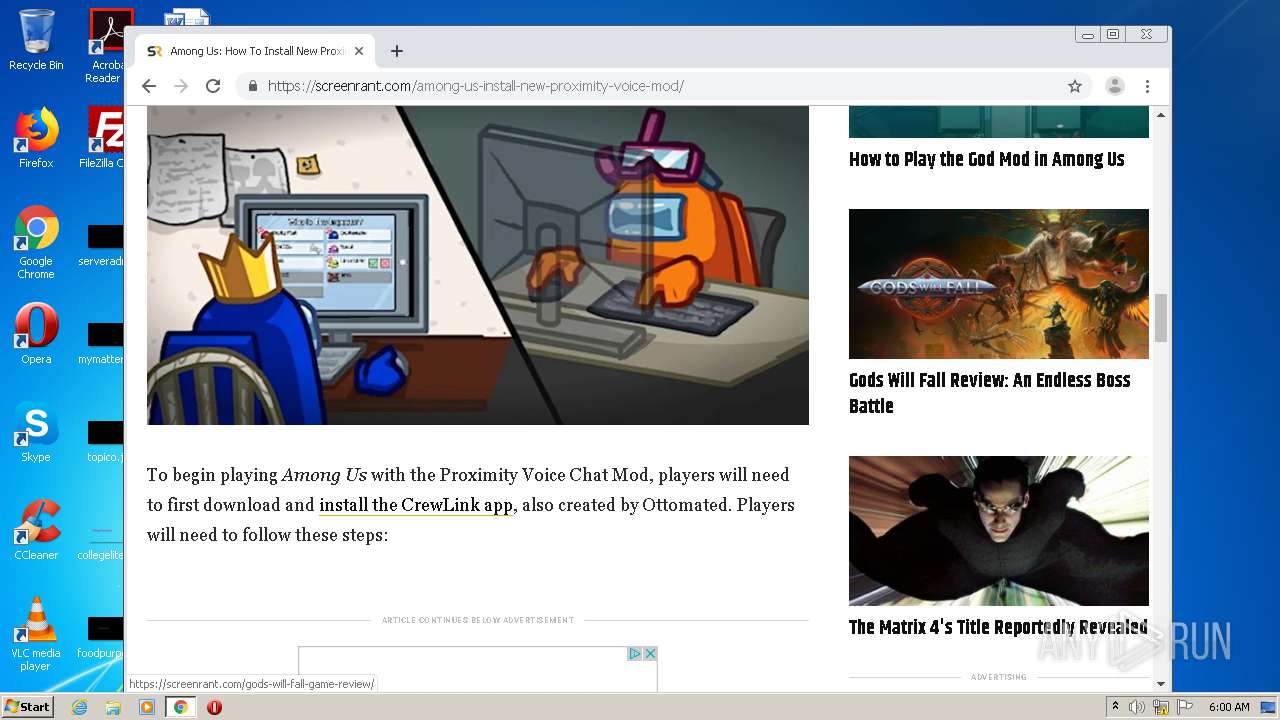Click the scrollbar down arrow
The width and height of the screenshot is (1280, 720).
coord(1161,684)
